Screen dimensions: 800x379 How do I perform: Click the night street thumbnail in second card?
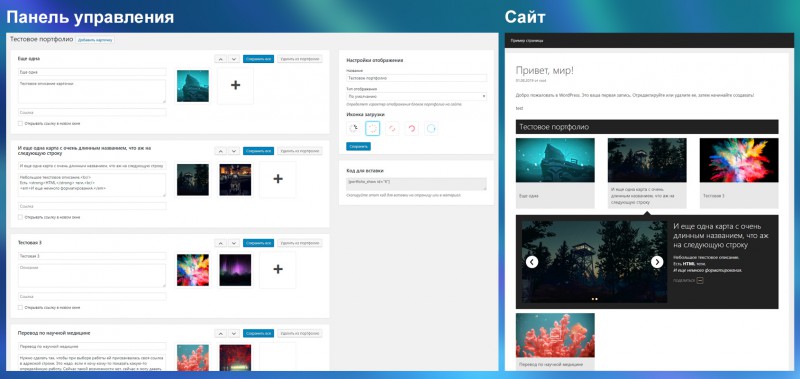(235, 179)
